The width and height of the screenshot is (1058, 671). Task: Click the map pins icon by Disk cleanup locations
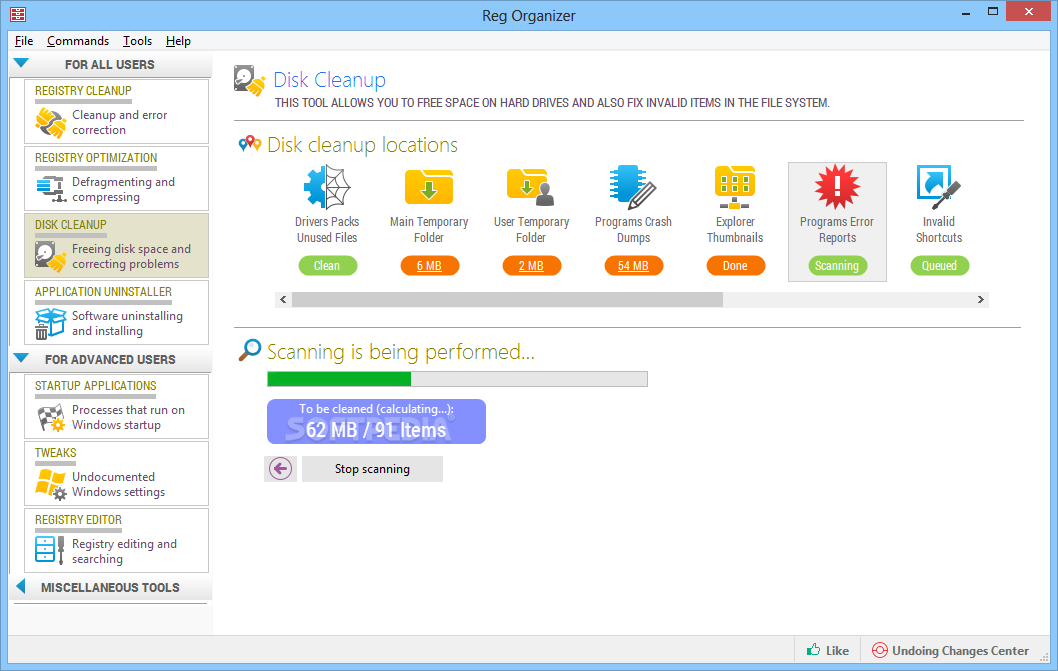(x=250, y=143)
